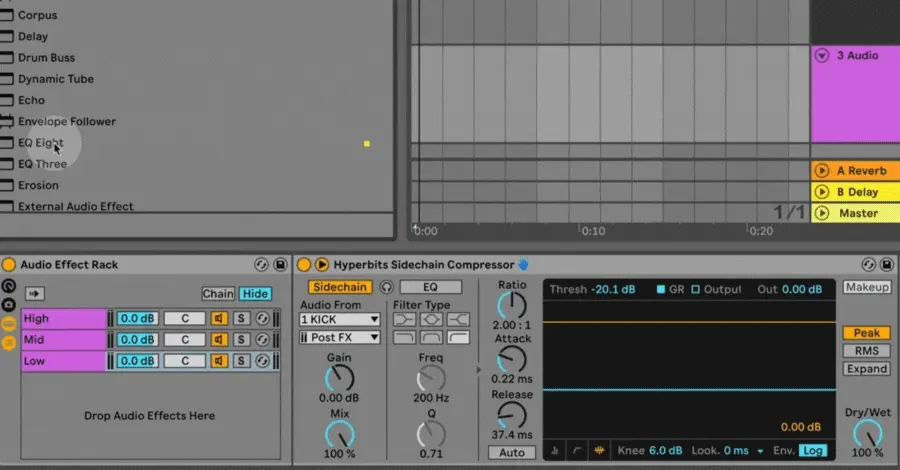Select bell peak filter type icon
This screenshot has width=900, height=470.
click(x=432, y=319)
